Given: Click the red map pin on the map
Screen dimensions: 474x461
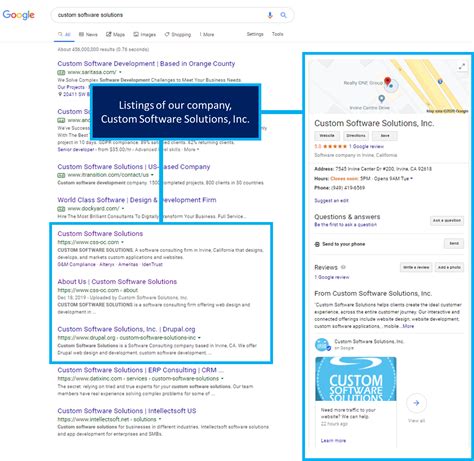Looking at the screenshot, I should coord(387,81).
